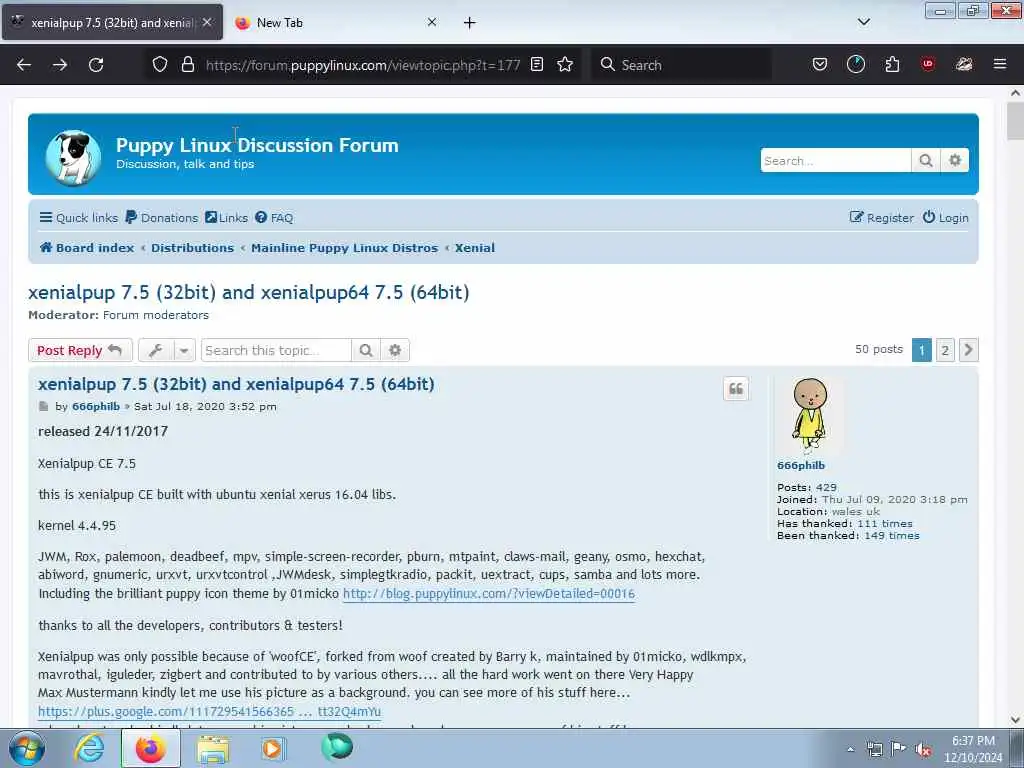1024x768 pixels.
Task: Focus the forum header Search field
Action: (x=835, y=161)
